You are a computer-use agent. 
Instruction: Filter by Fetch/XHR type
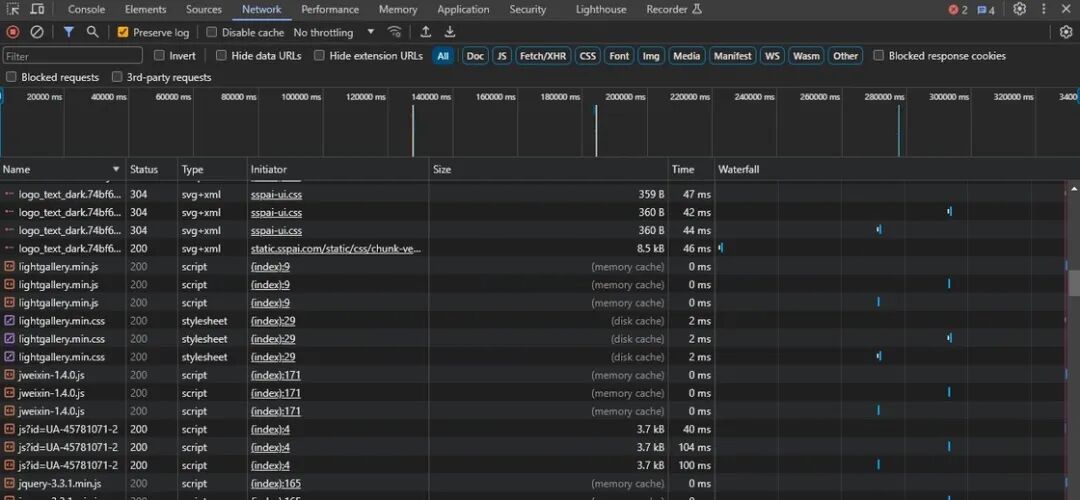(x=543, y=56)
